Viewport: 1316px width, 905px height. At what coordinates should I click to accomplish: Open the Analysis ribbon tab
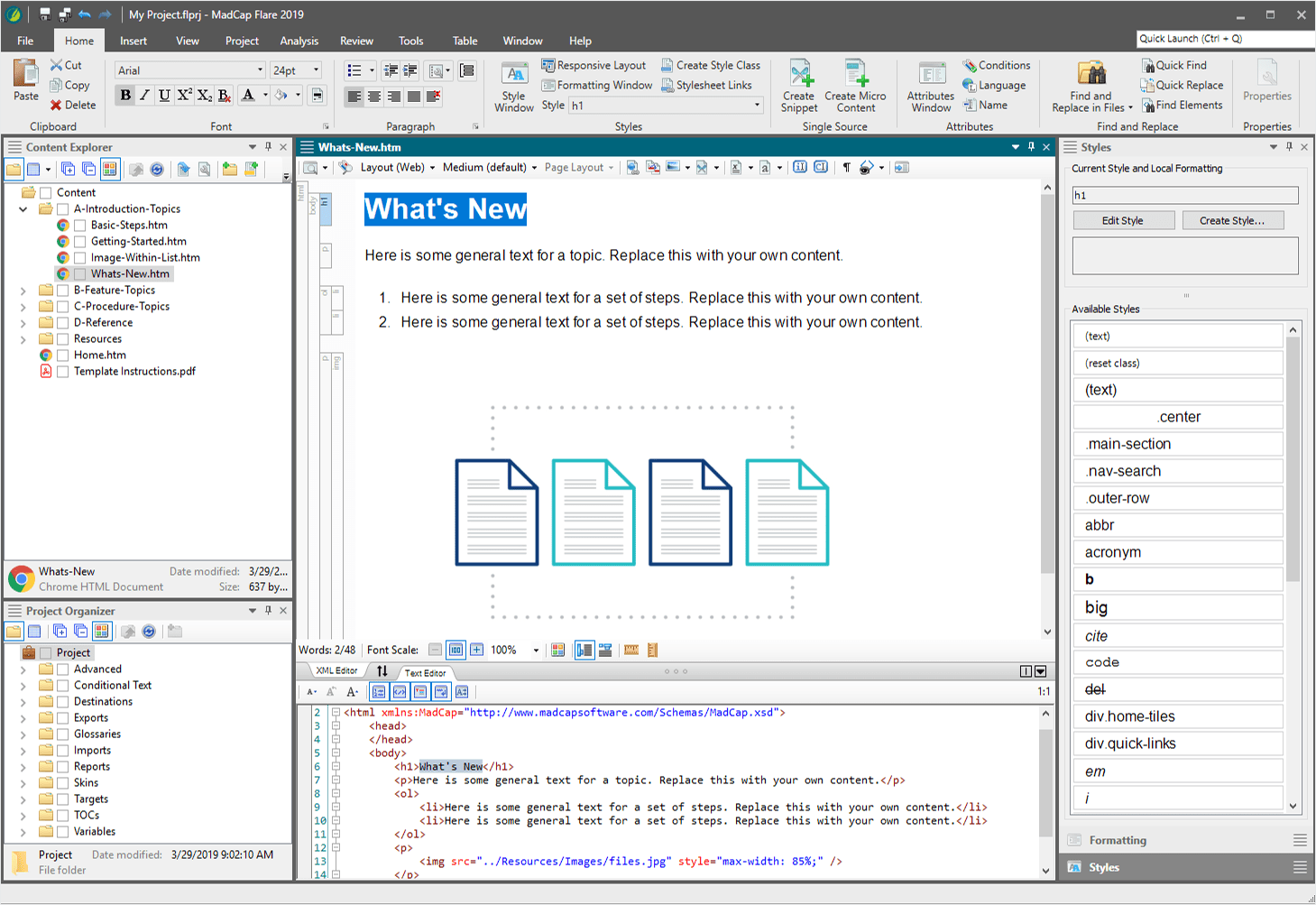click(299, 41)
